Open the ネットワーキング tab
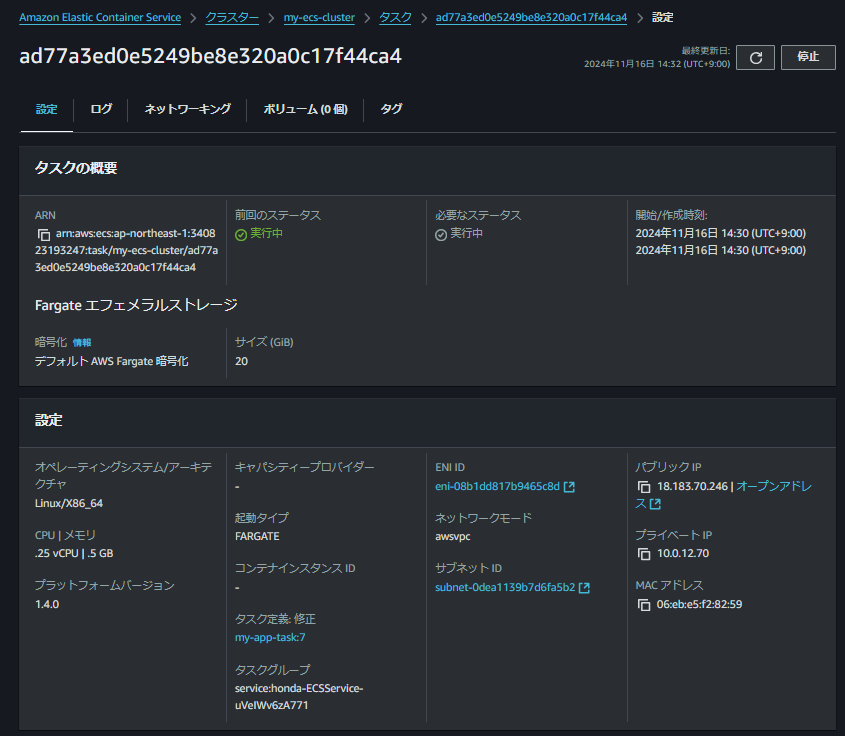 click(187, 109)
